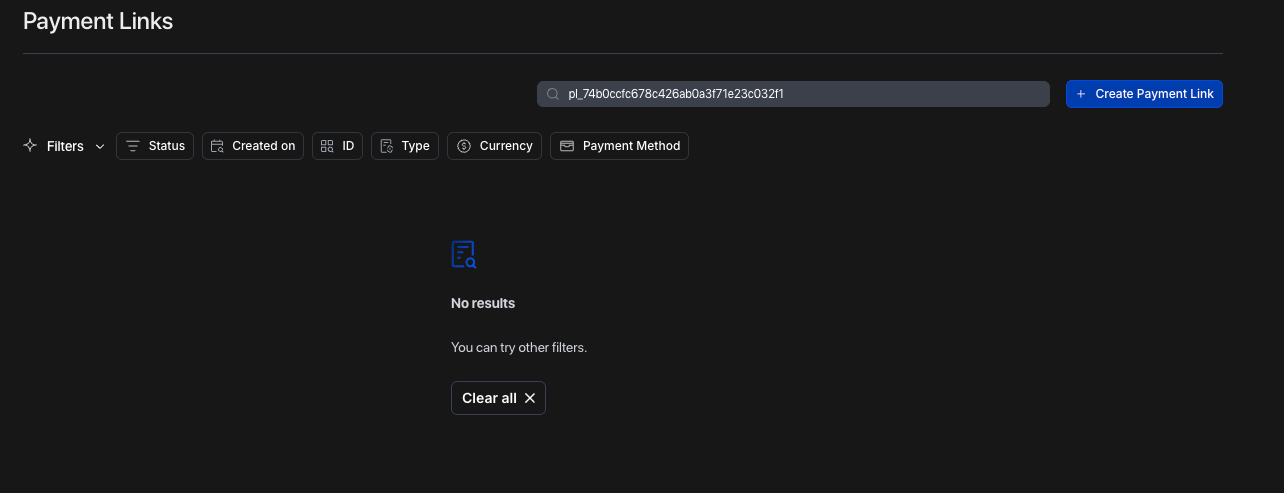Click the Payment Links page heading
Viewport: 1284px width, 493px height.
tap(98, 21)
